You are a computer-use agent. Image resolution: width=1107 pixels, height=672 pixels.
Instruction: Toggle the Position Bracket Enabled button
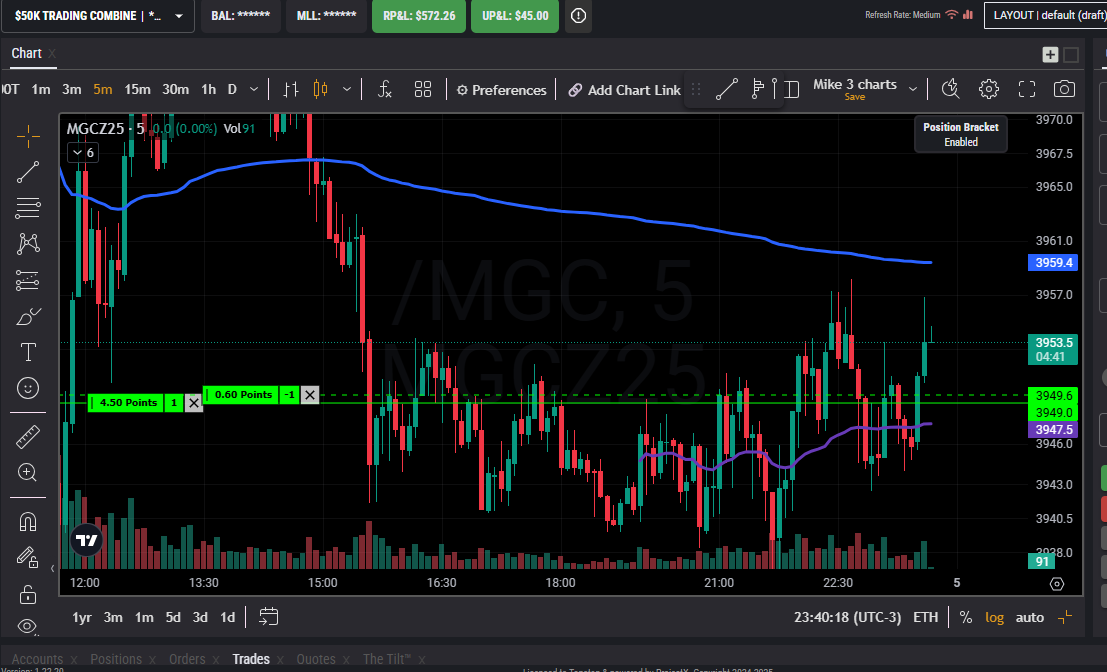point(960,134)
